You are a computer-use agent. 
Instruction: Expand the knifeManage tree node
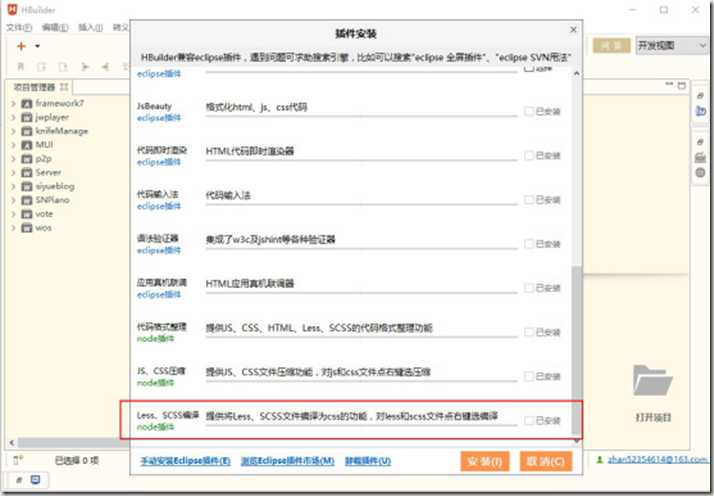pyautogui.click(x=13, y=131)
